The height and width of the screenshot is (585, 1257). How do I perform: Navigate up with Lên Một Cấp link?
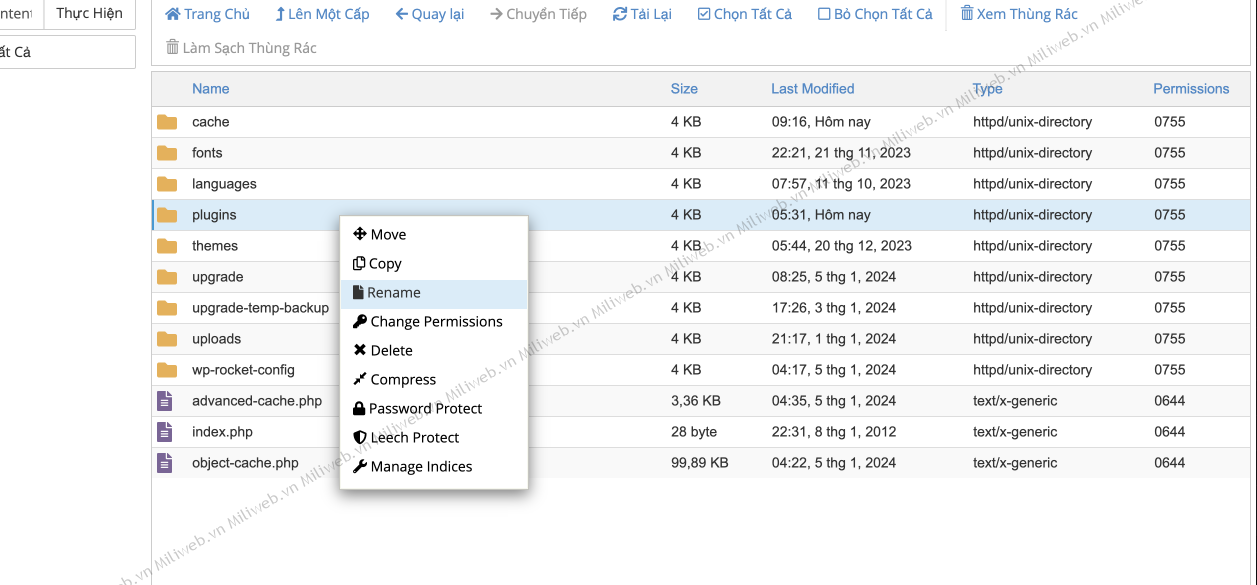[x=322, y=14]
